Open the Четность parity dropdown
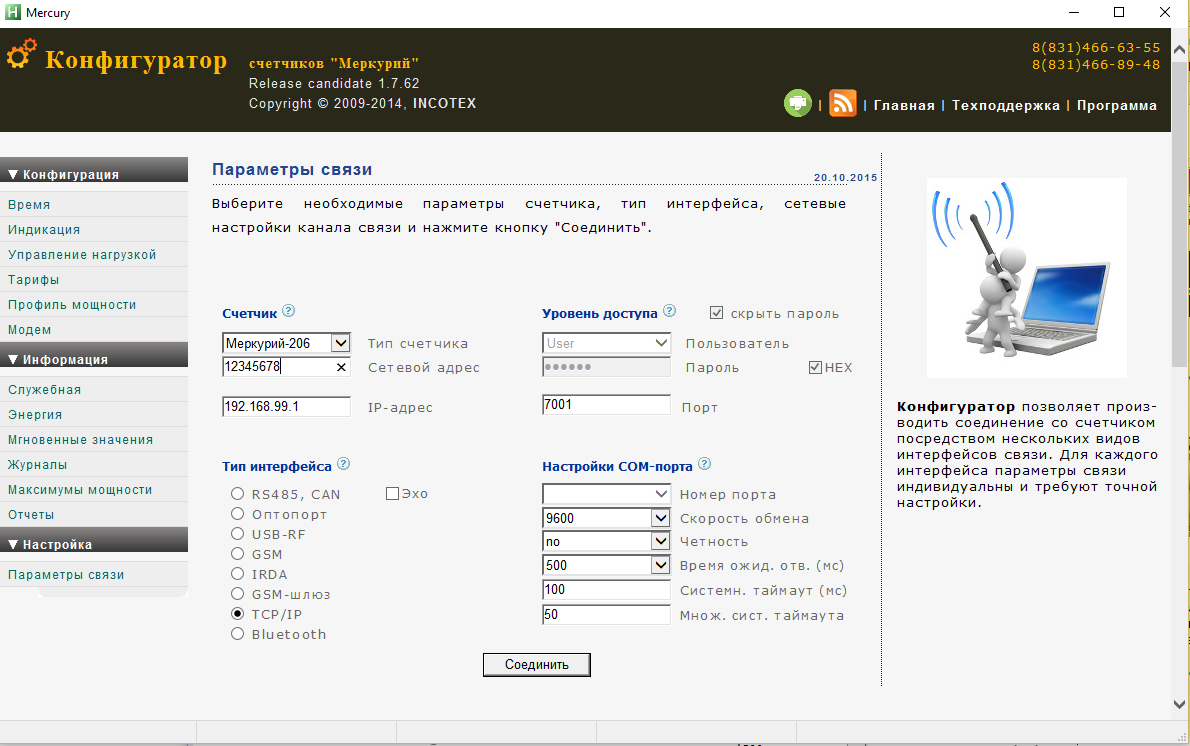Image resolution: width=1190 pixels, height=746 pixels. pos(606,542)
